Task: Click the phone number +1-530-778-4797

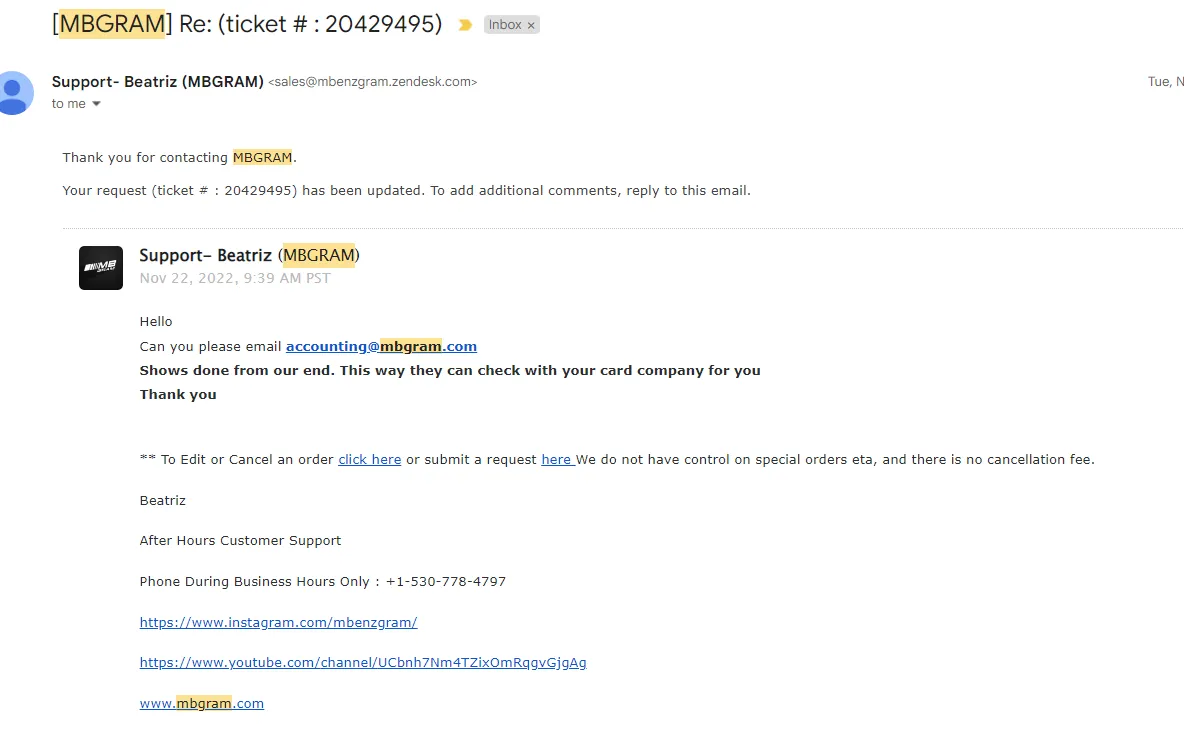Action: pyautogui.click(x=446, y=582)
